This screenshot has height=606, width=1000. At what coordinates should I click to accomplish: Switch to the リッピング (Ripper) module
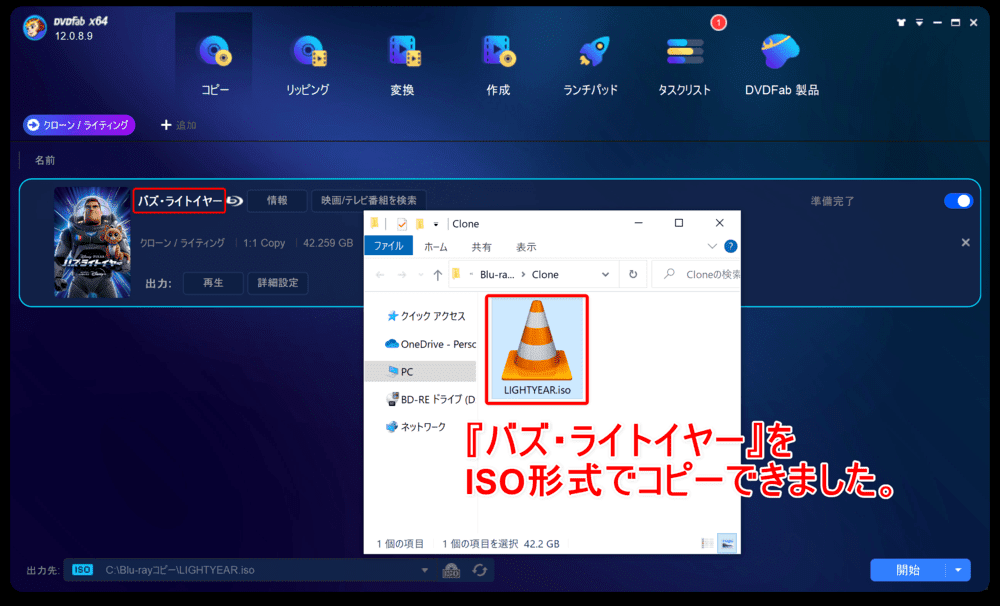[x=307, y=62]
